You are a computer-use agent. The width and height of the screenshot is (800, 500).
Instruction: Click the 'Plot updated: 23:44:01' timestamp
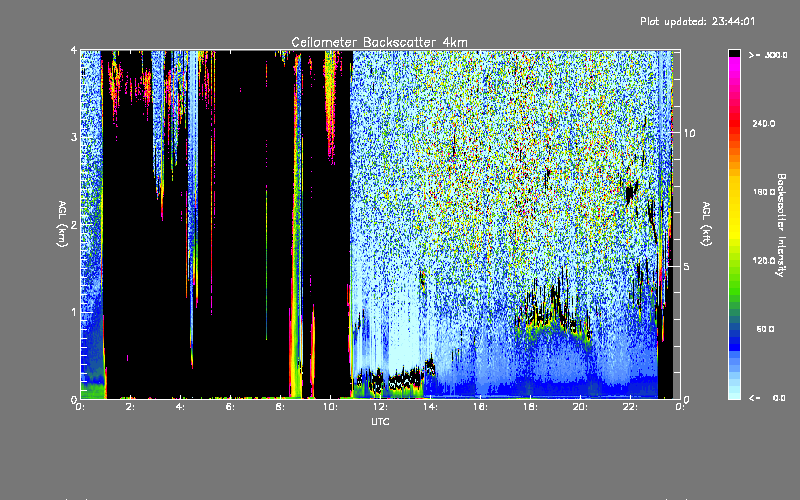pyautogui.click(x=697, y=21)
